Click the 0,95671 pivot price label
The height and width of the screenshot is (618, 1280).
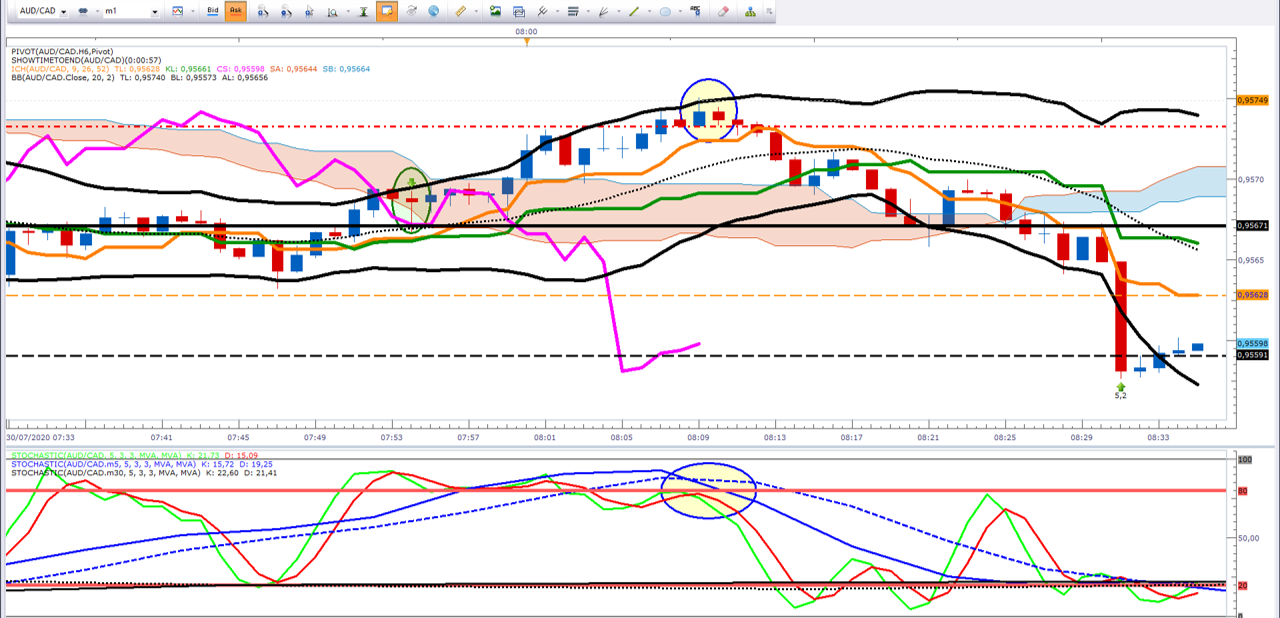1252,226
